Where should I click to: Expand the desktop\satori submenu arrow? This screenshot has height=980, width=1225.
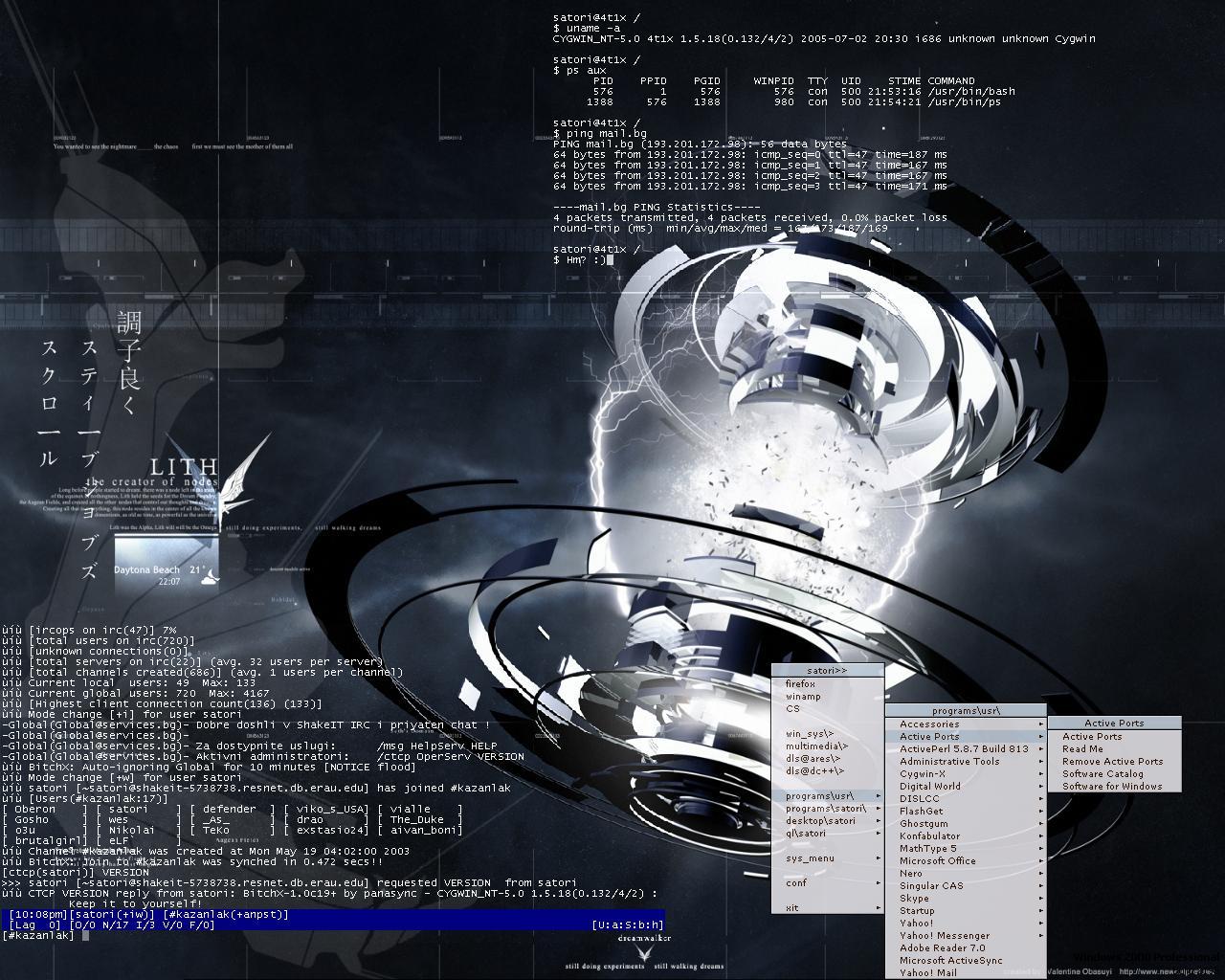pyautogui.click(x=878, y=821)
